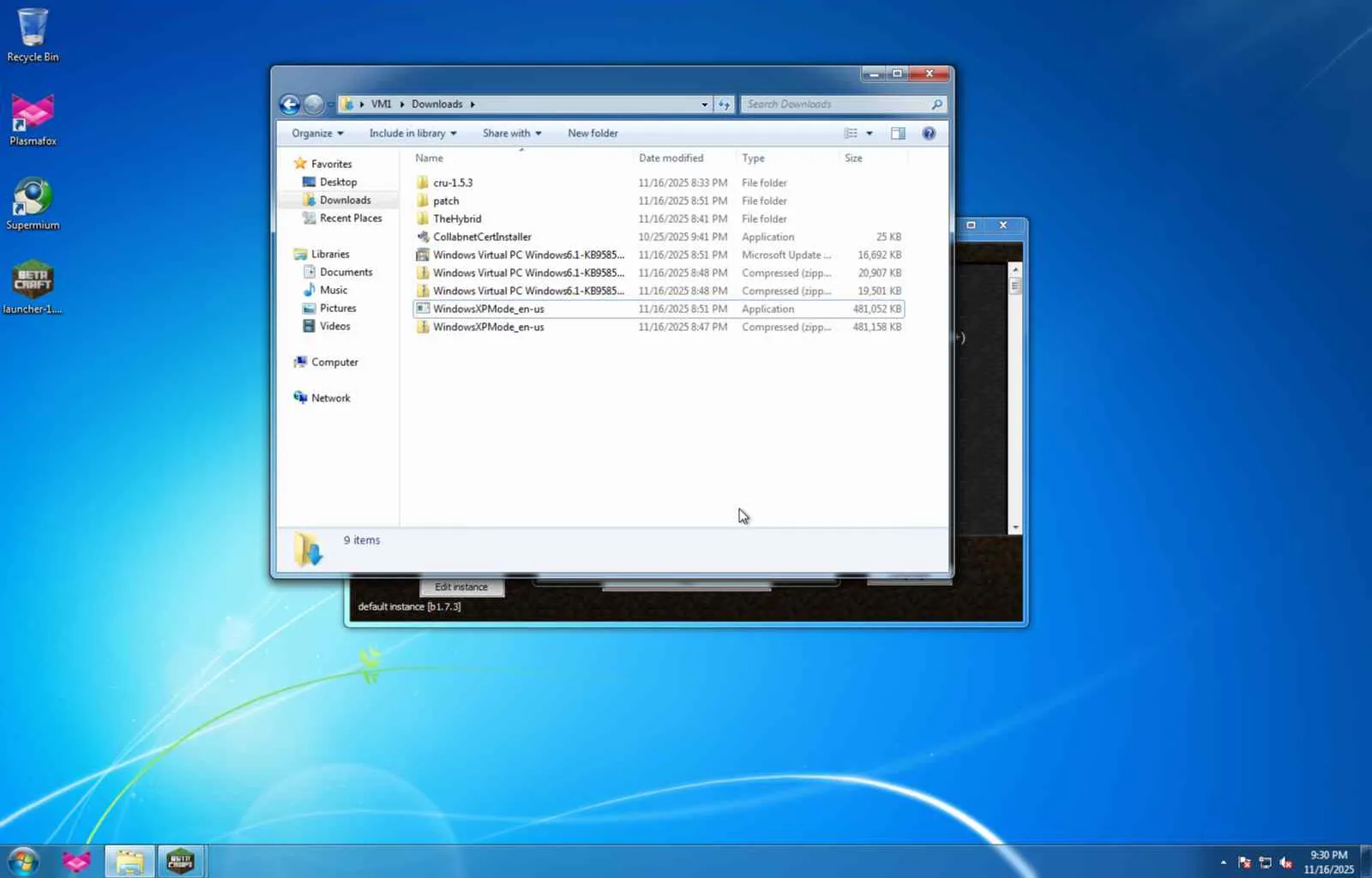Click the volume speaker tray icon
The image size is (1372, 878).
(x=1285, y=863)
